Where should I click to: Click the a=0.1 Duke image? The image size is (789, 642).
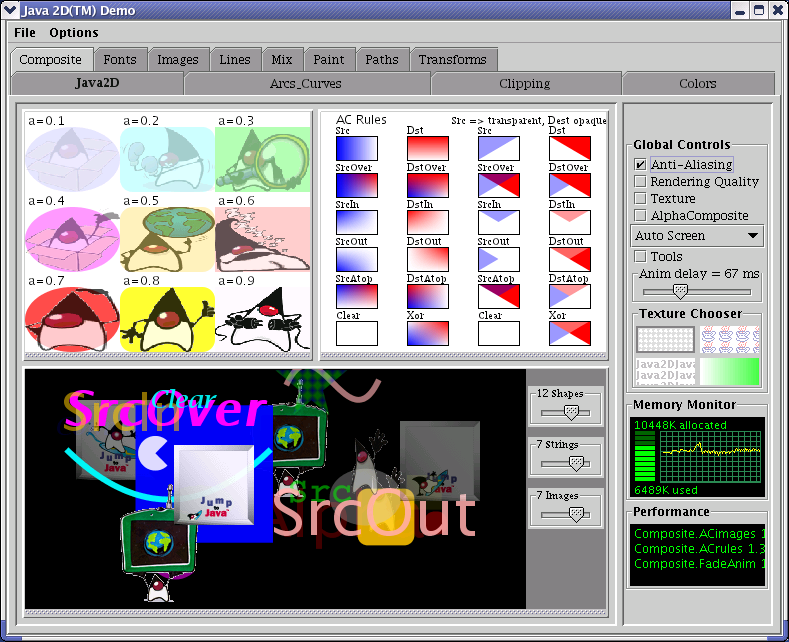tap(72, 159)
